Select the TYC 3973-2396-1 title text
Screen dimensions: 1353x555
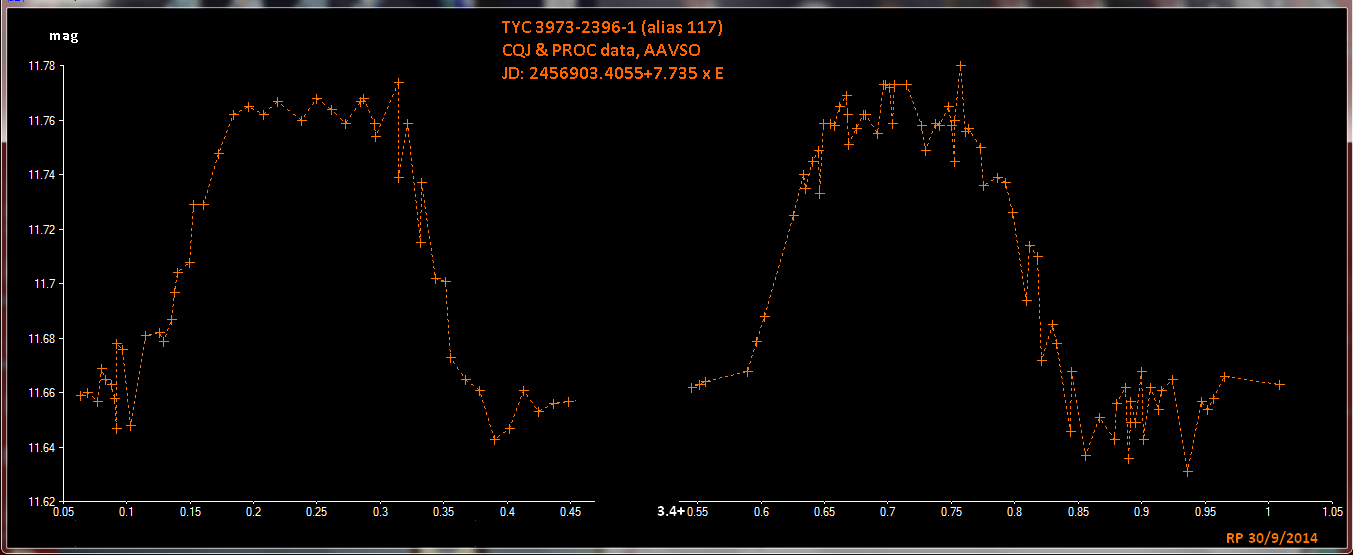click(597, 28)
